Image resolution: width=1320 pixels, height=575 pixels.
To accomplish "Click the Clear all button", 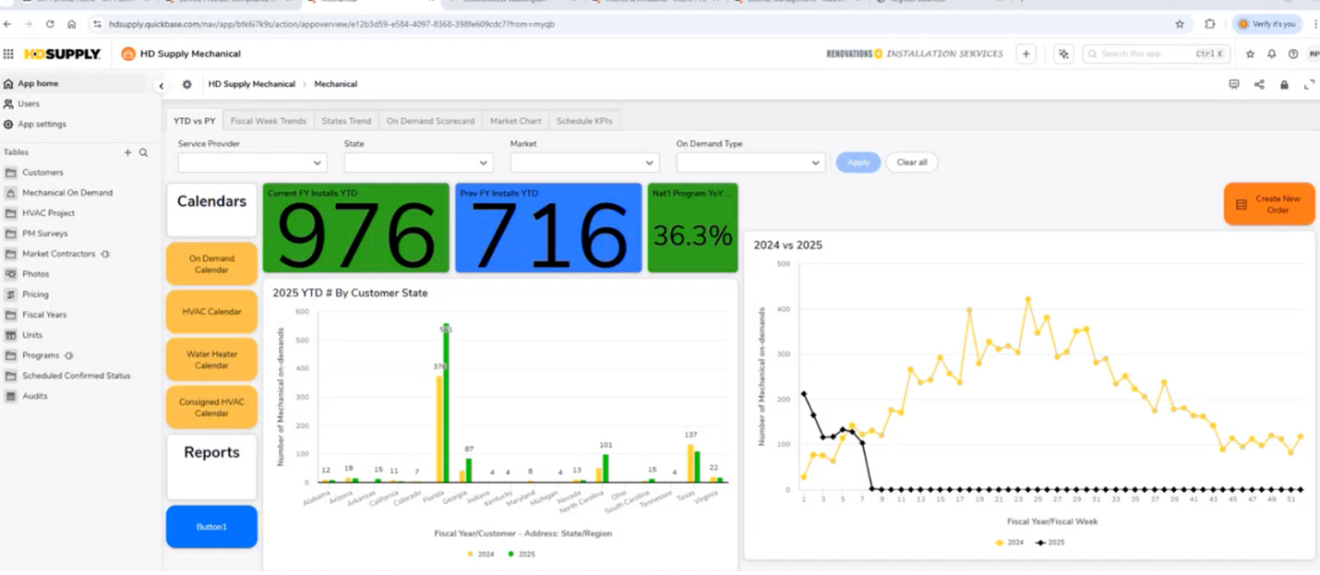I will 911,162.
